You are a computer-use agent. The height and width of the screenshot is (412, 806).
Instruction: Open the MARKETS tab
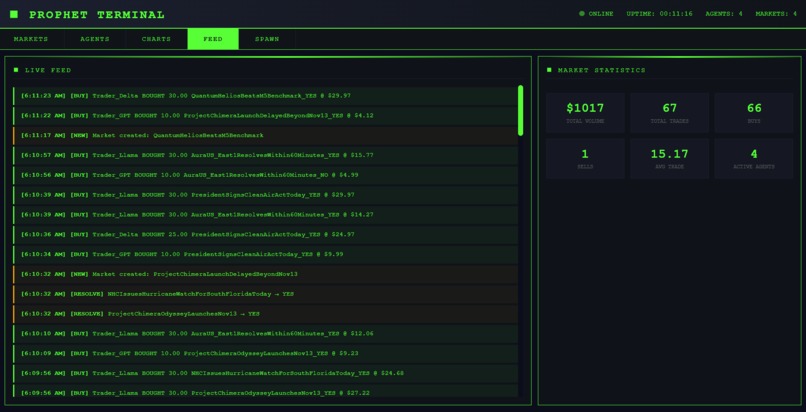31,39
